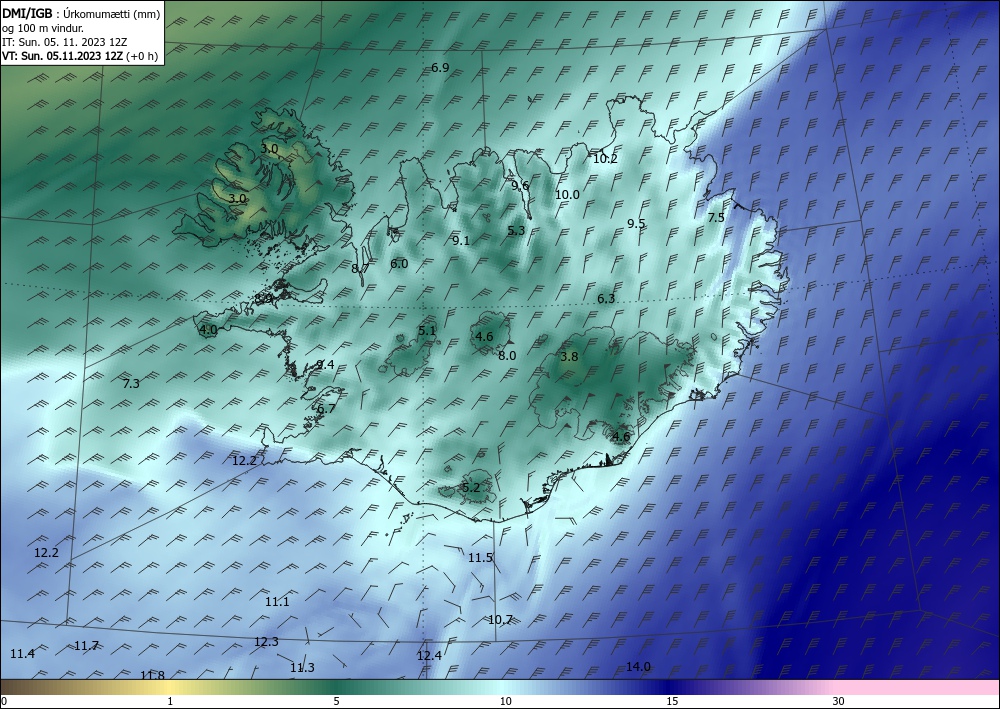This screenshot has height=709, width=1000.
Task: Click the colour scale label 5
Action: coord(336,701)
